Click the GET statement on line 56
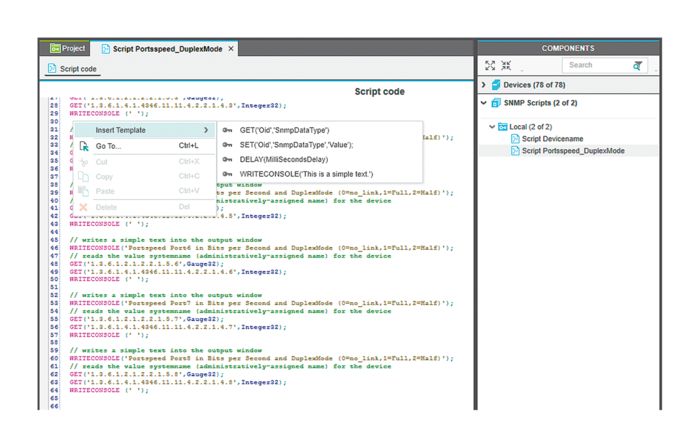Viewport: 700px width, 448px height. tap(178, 327)
